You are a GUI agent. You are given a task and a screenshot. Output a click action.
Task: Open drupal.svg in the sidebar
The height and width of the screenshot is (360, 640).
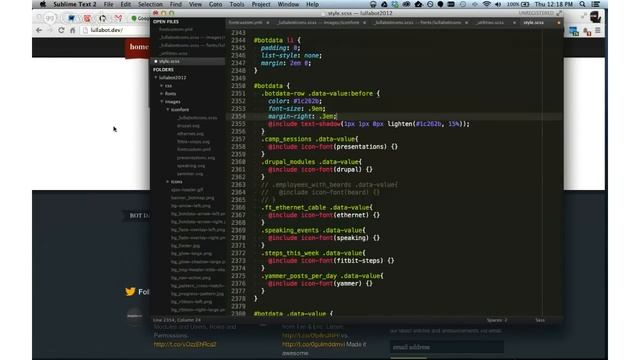pyautogui.click(x=188, y=126)
